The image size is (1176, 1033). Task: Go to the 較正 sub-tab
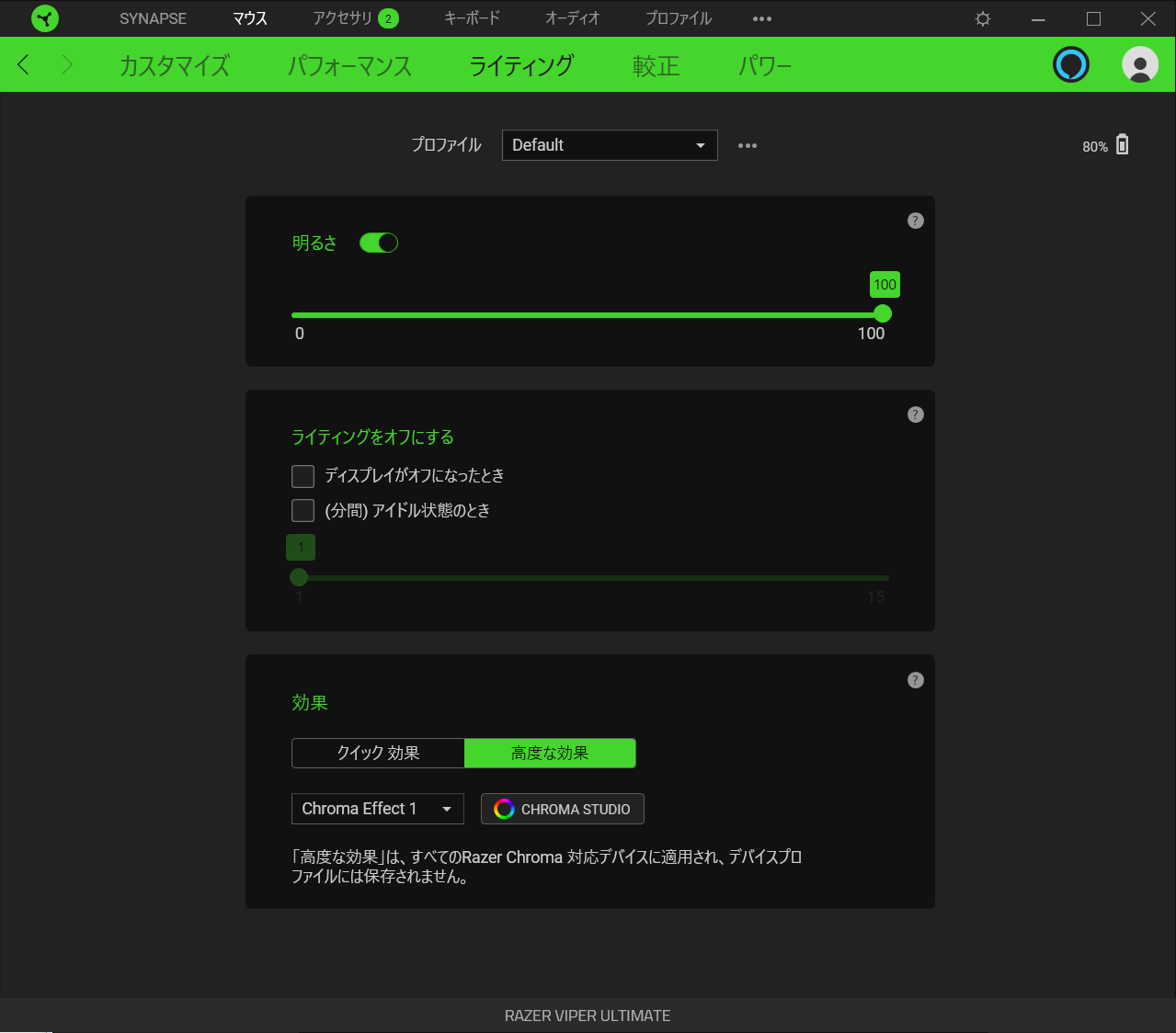click(656, 65)
